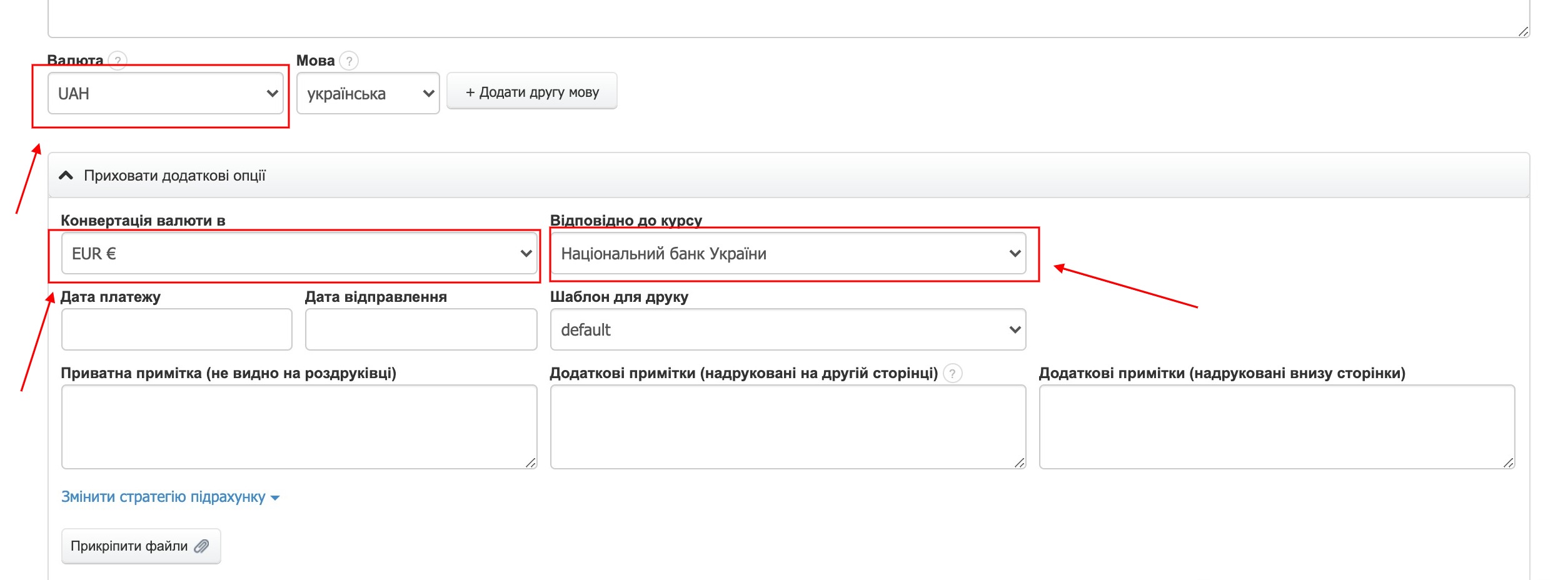Click the collapse chevron icon for additional options
This screenshot has height=580, width=1568.
66,176
